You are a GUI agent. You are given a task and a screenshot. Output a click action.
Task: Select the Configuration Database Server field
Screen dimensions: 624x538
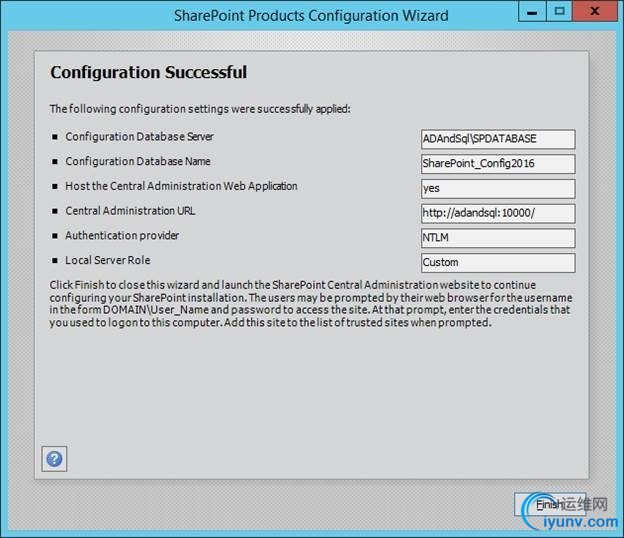(x=498, y=139)
